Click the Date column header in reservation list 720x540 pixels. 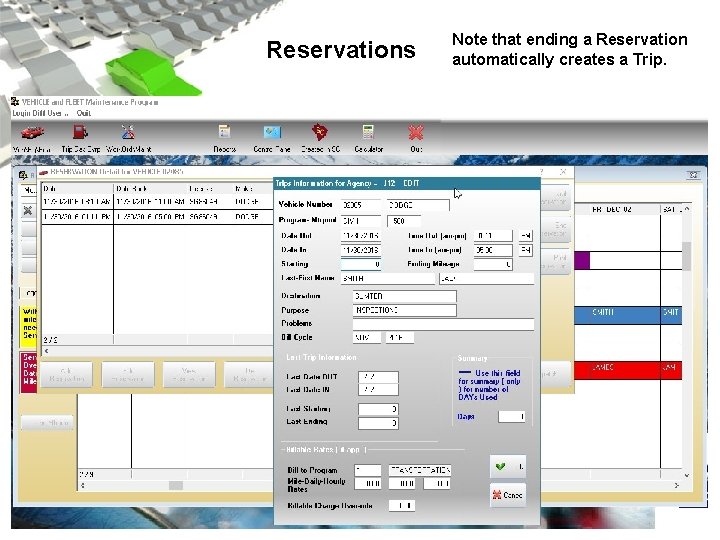pyautogui.click(x=78, y=189)
